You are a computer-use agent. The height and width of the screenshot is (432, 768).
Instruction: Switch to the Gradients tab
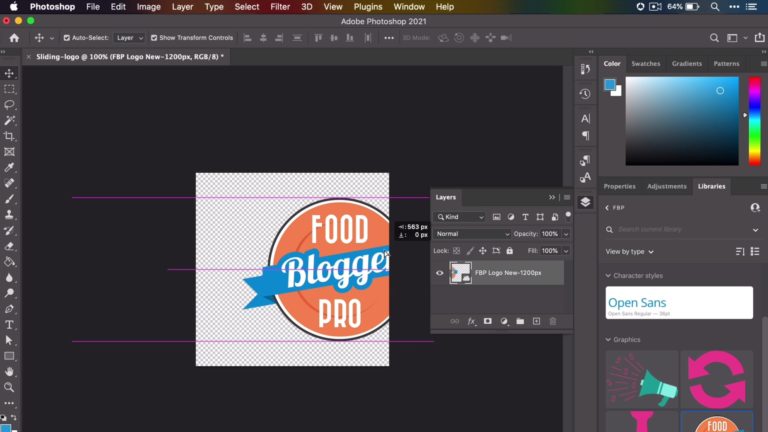pos(687,64)
